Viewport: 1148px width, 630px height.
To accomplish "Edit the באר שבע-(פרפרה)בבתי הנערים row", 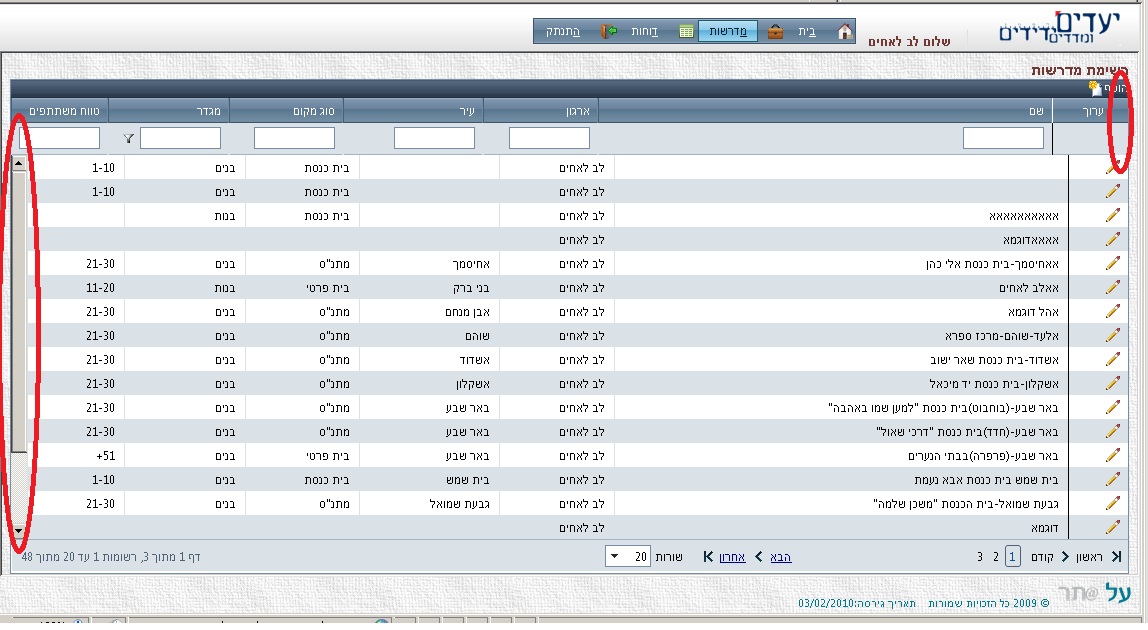I will [x=1113, y=456].
